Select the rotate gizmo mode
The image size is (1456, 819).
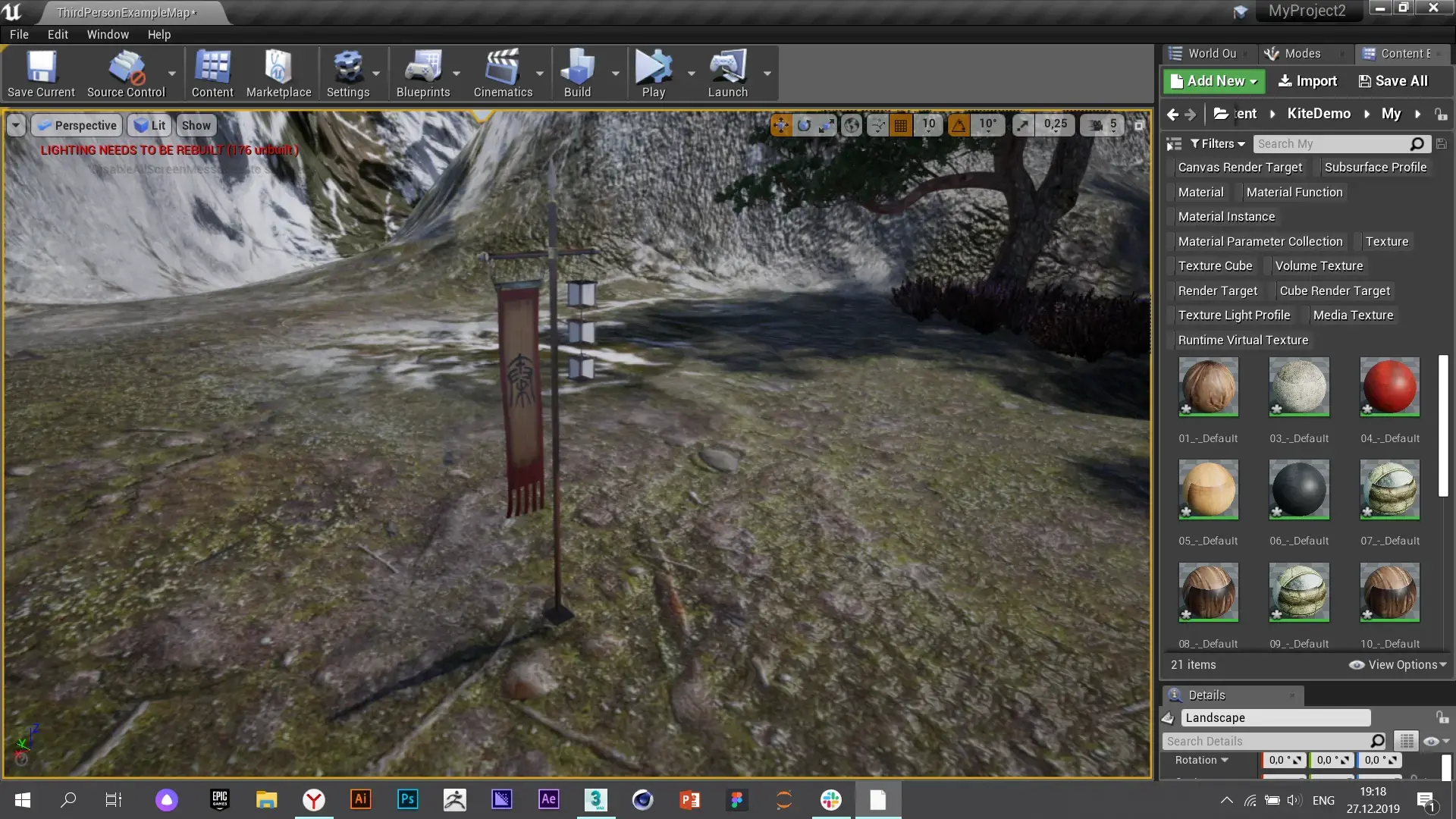[x=804, y=125]
